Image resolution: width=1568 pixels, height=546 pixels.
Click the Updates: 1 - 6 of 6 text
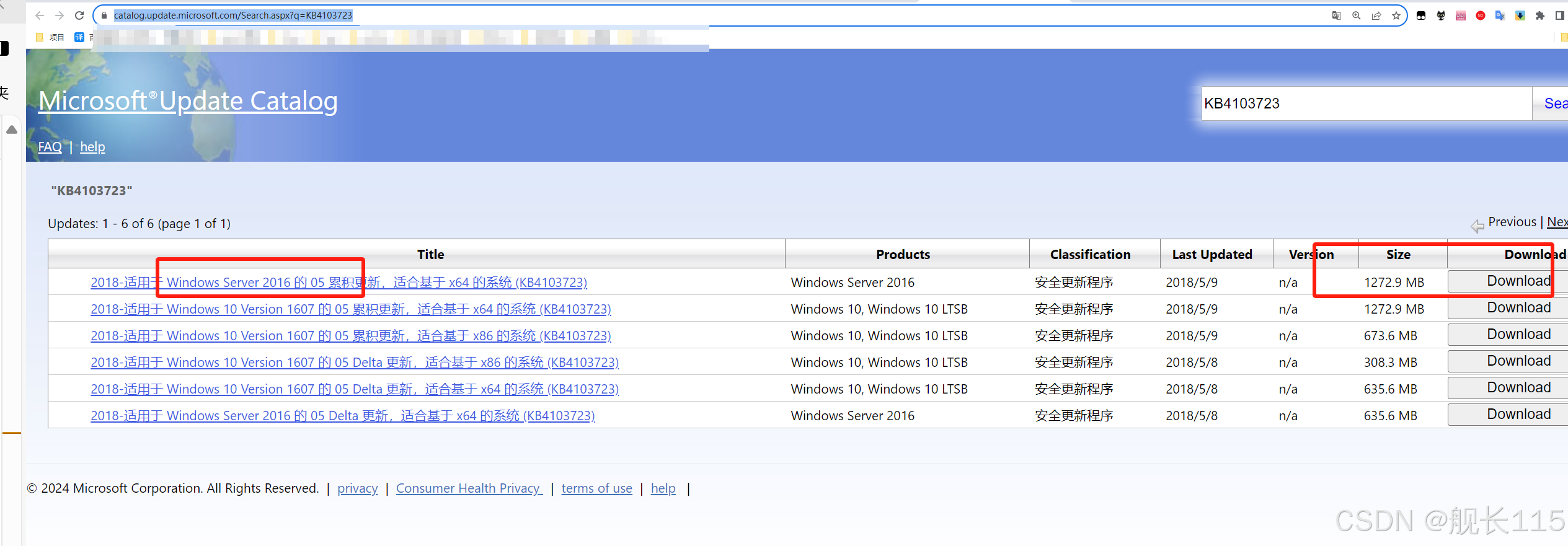tap(140, 224)
